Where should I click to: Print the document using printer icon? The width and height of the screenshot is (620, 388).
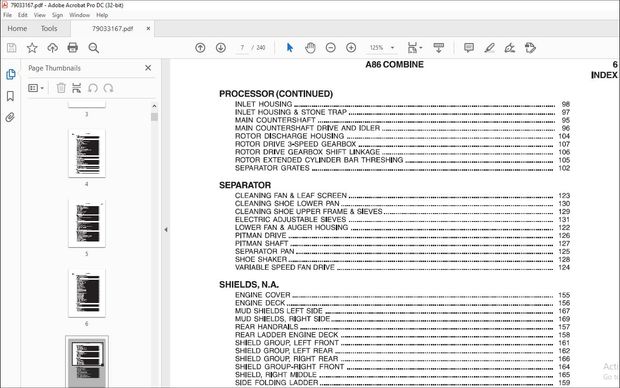tap(73, 48)
